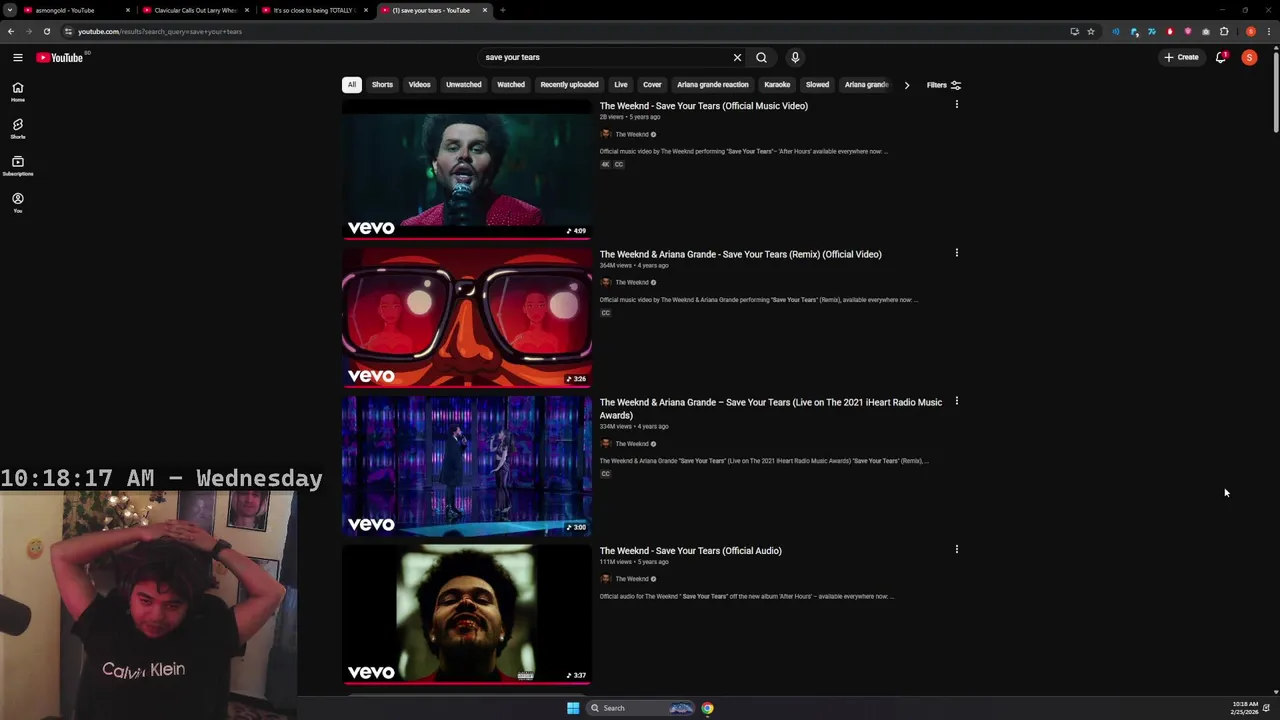The width and height of the screenshot is (1280, 720).
Task: Open the Windows Start menu
Action: (573, 708)
